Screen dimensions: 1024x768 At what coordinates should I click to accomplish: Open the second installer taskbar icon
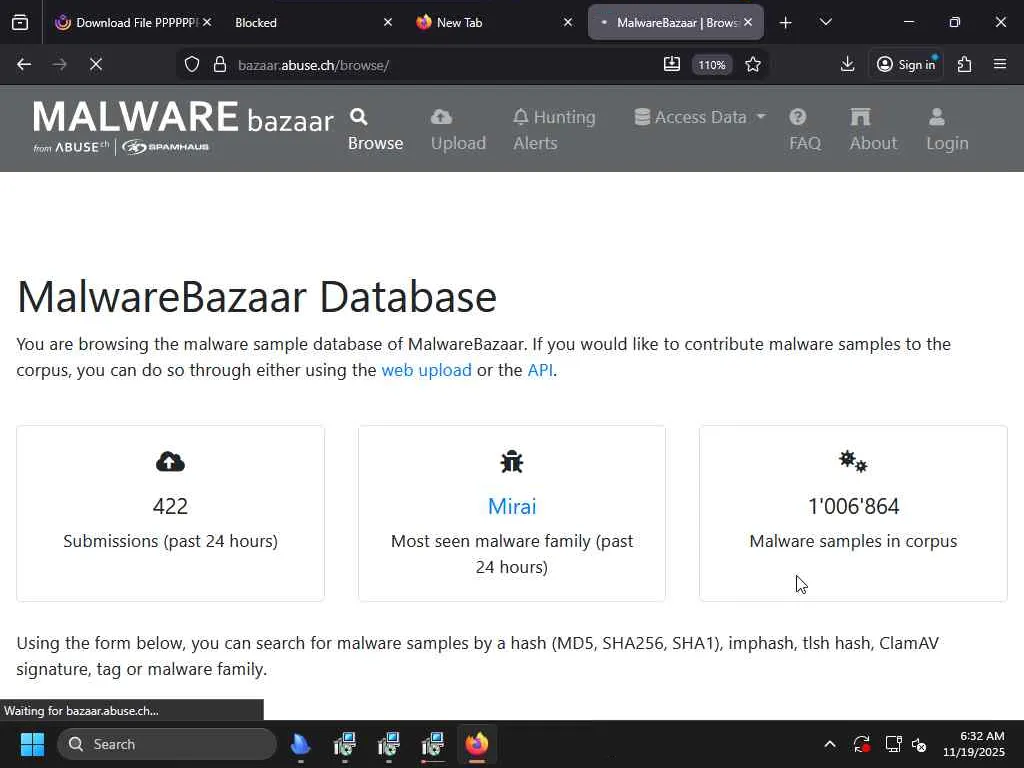click(389, 744)
